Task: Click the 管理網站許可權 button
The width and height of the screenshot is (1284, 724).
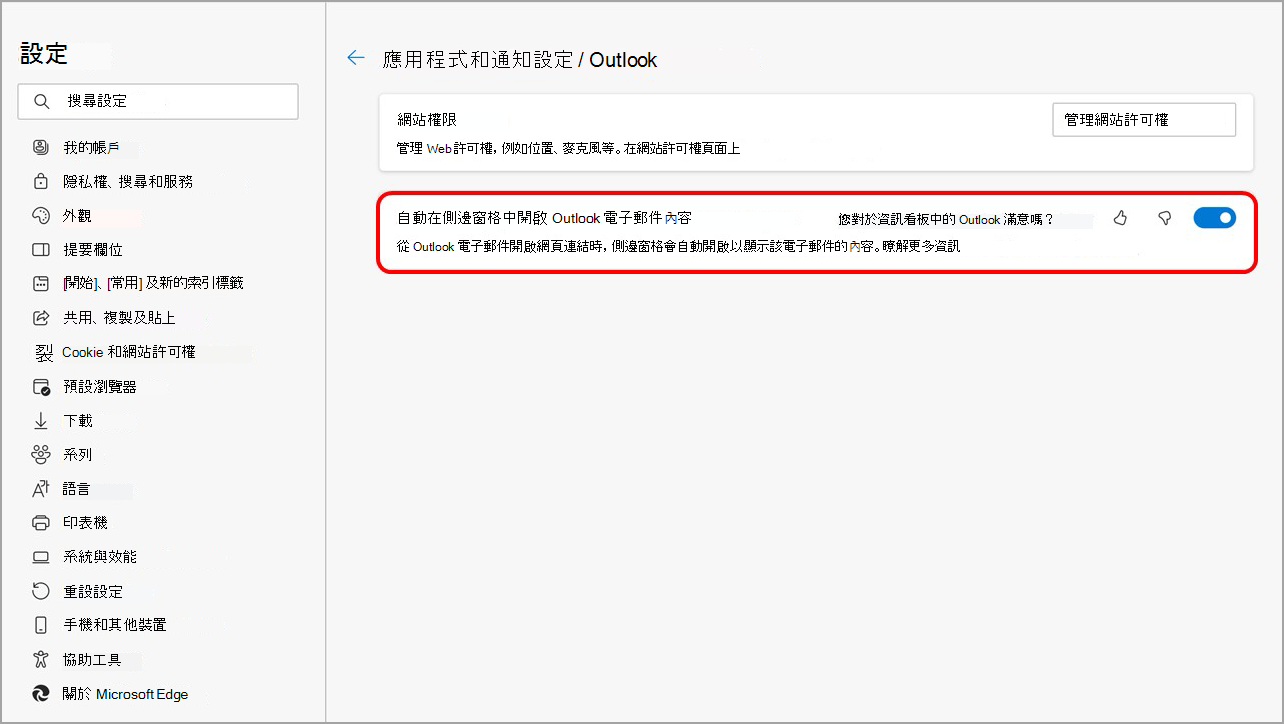Action: pos(1144,119)
